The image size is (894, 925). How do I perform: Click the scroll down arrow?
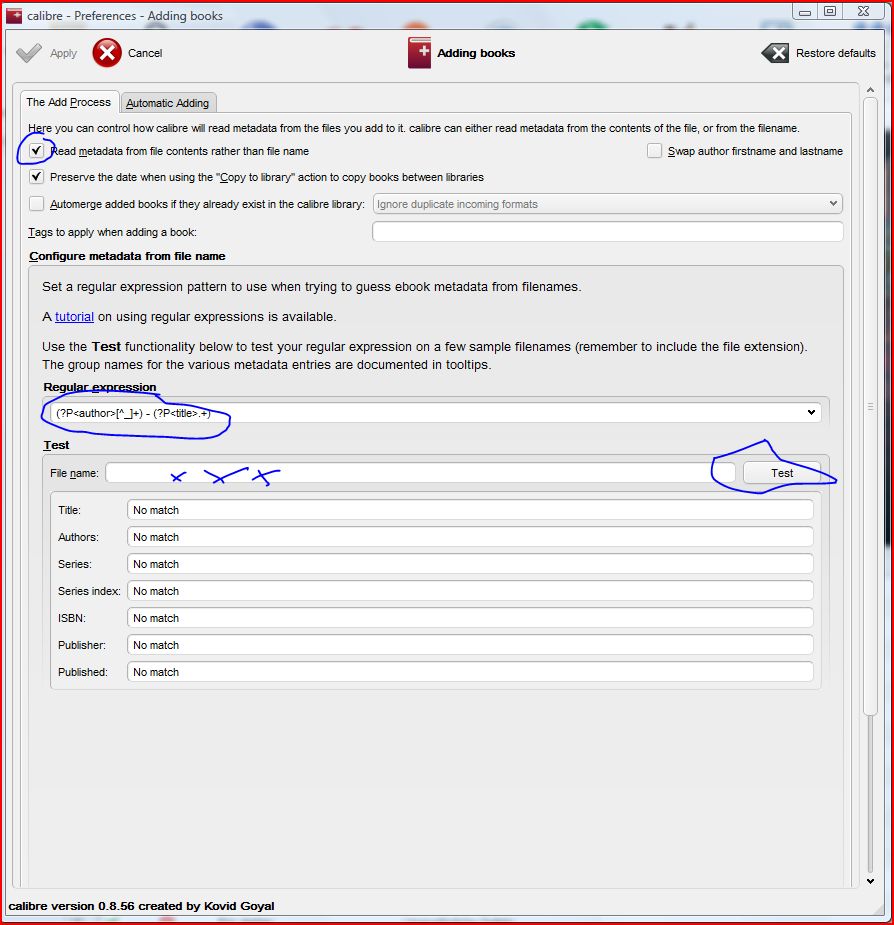[x=870, y=881]
